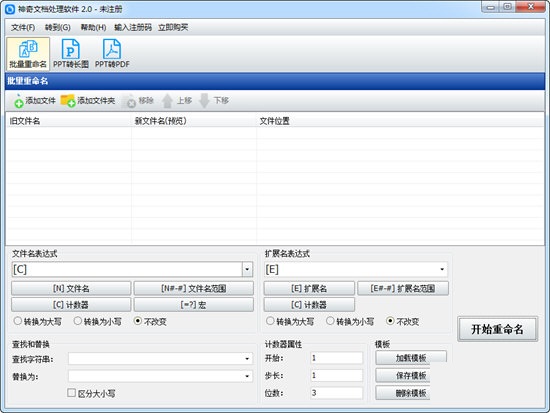Click the 文件名表达式 [C] text field
Viewport: 550px width, 413px height.
(x=127, y=269)
